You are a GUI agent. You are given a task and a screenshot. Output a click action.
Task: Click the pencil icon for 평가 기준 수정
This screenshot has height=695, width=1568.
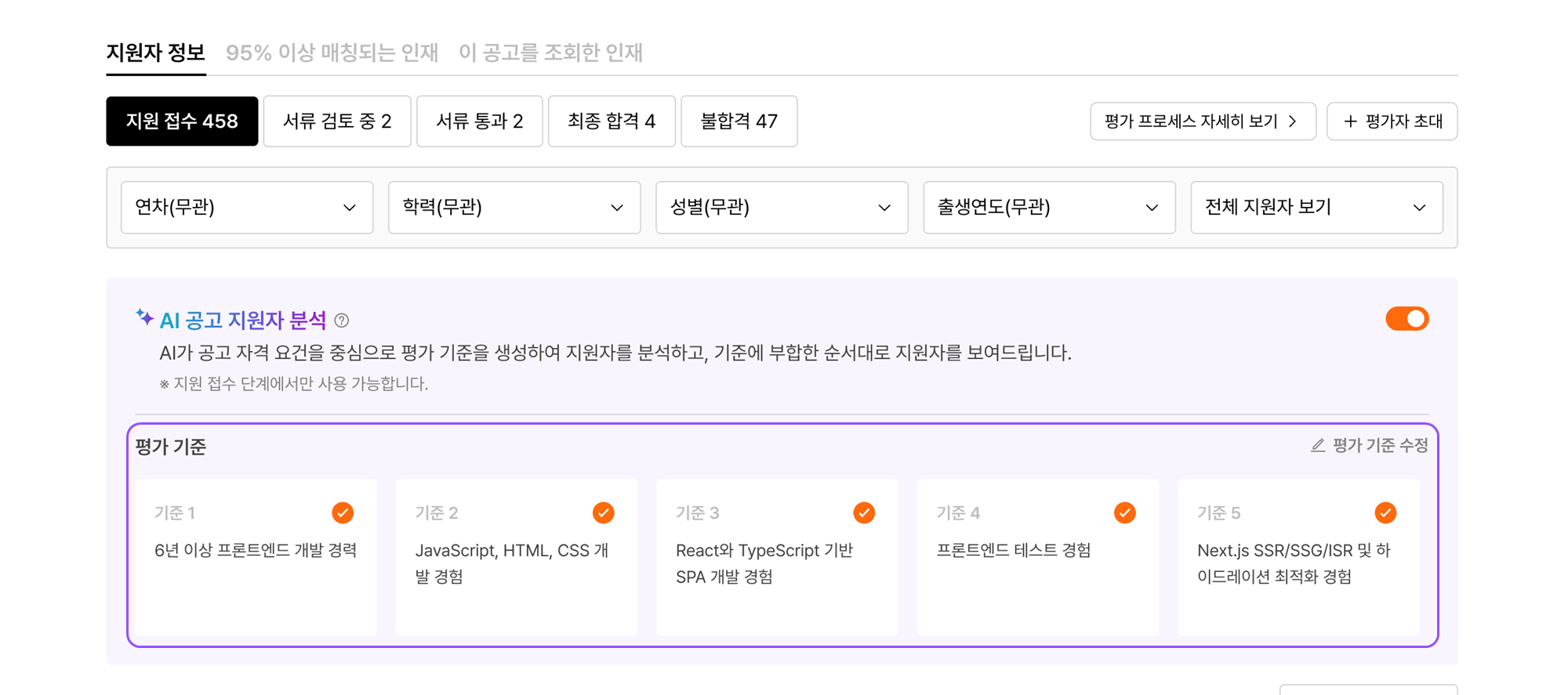(x=1318, y=446)
